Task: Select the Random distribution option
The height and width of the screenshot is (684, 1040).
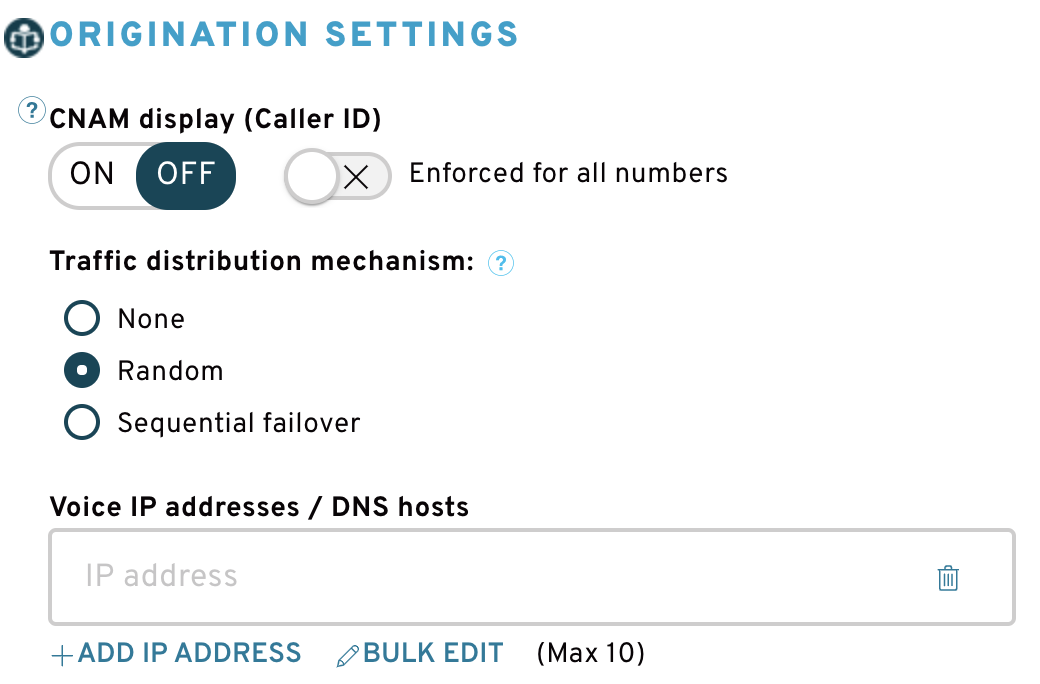Action: (x=82, y=370)
